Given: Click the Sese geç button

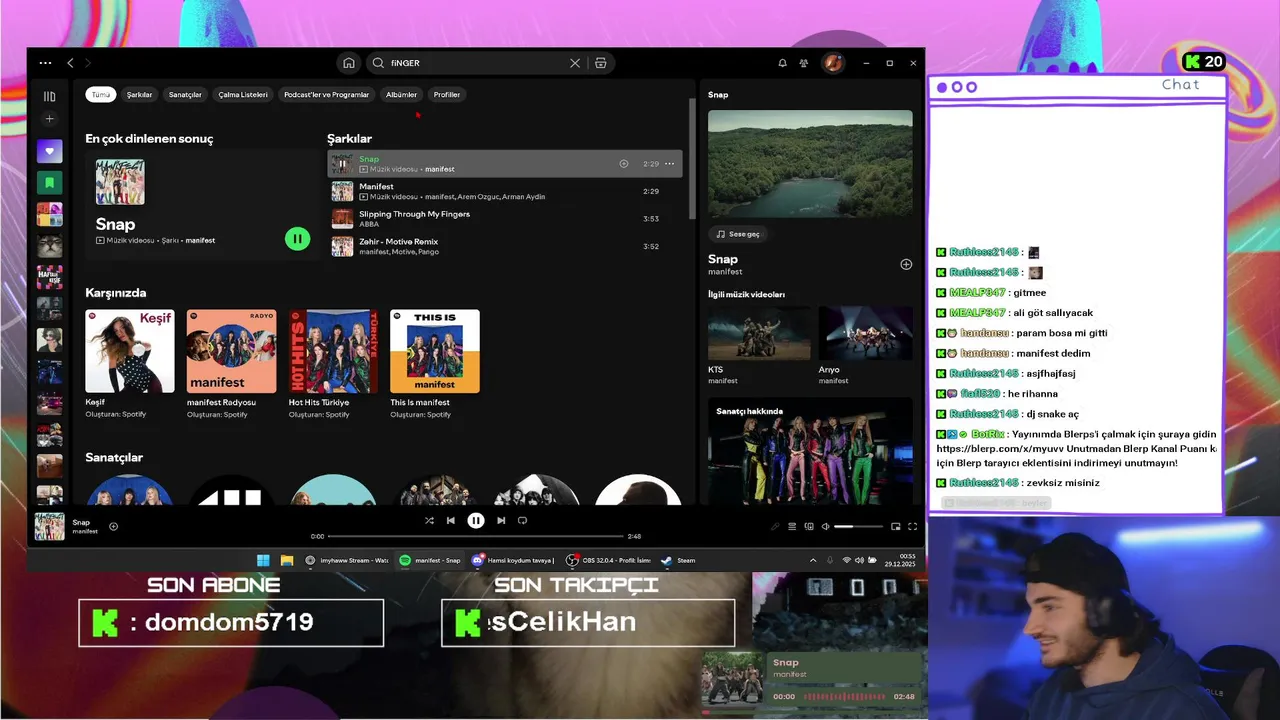Looking at the screenshot, I should pyautogui.click(x=738, y=234).
